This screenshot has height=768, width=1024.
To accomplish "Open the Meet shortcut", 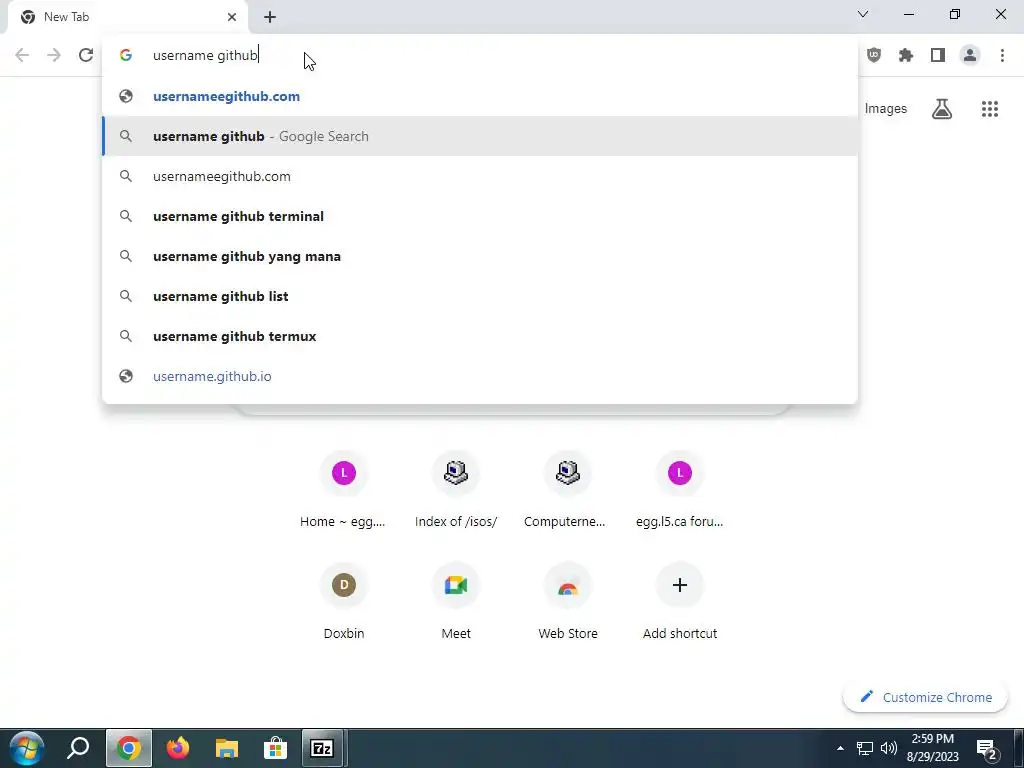I will [456, 601].
